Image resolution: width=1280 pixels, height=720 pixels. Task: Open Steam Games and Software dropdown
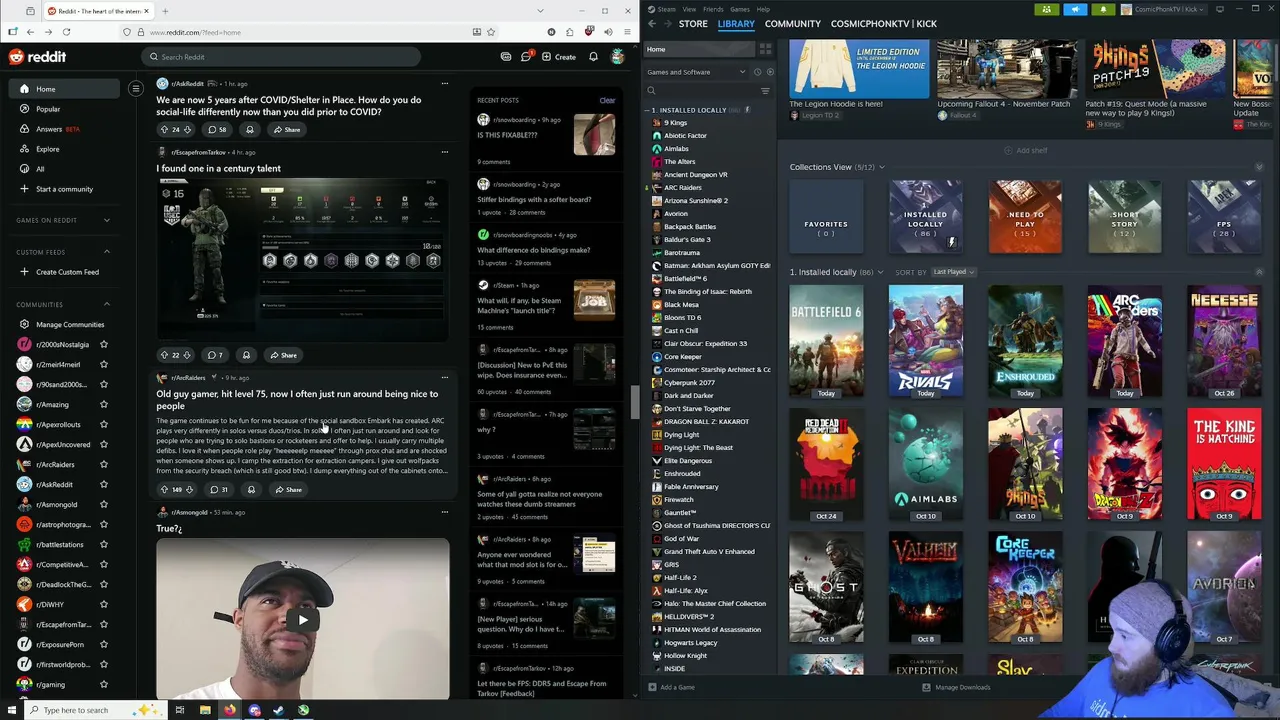[696, 72]
